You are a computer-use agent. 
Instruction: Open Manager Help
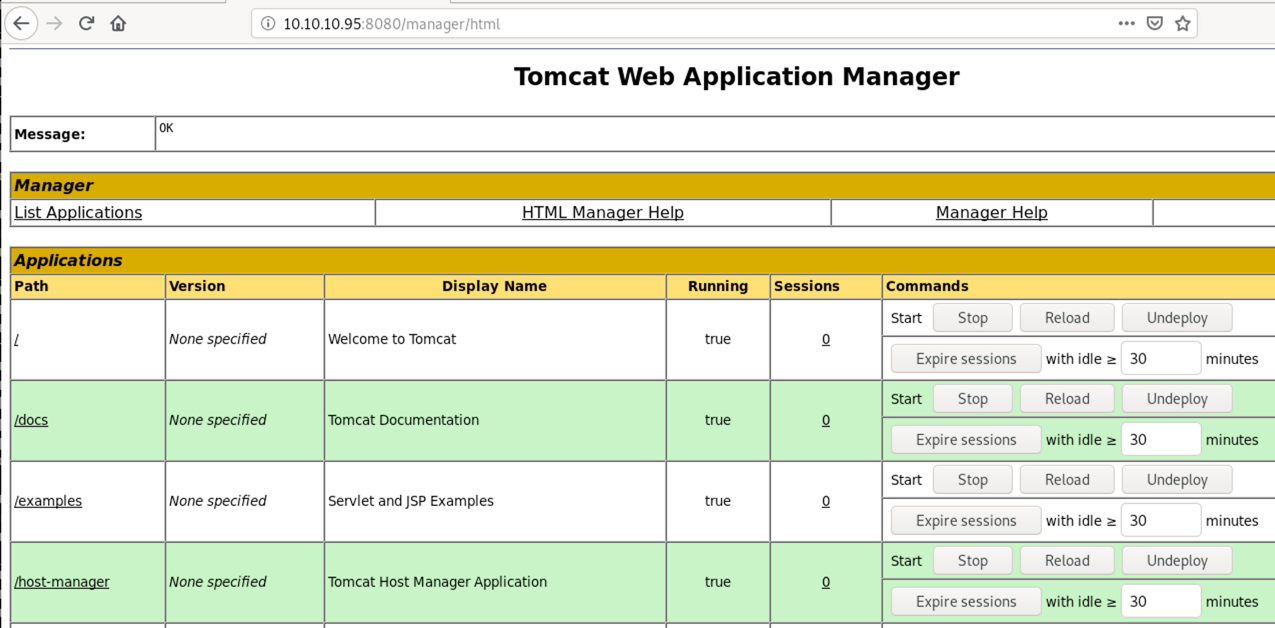tap(991, 212)
